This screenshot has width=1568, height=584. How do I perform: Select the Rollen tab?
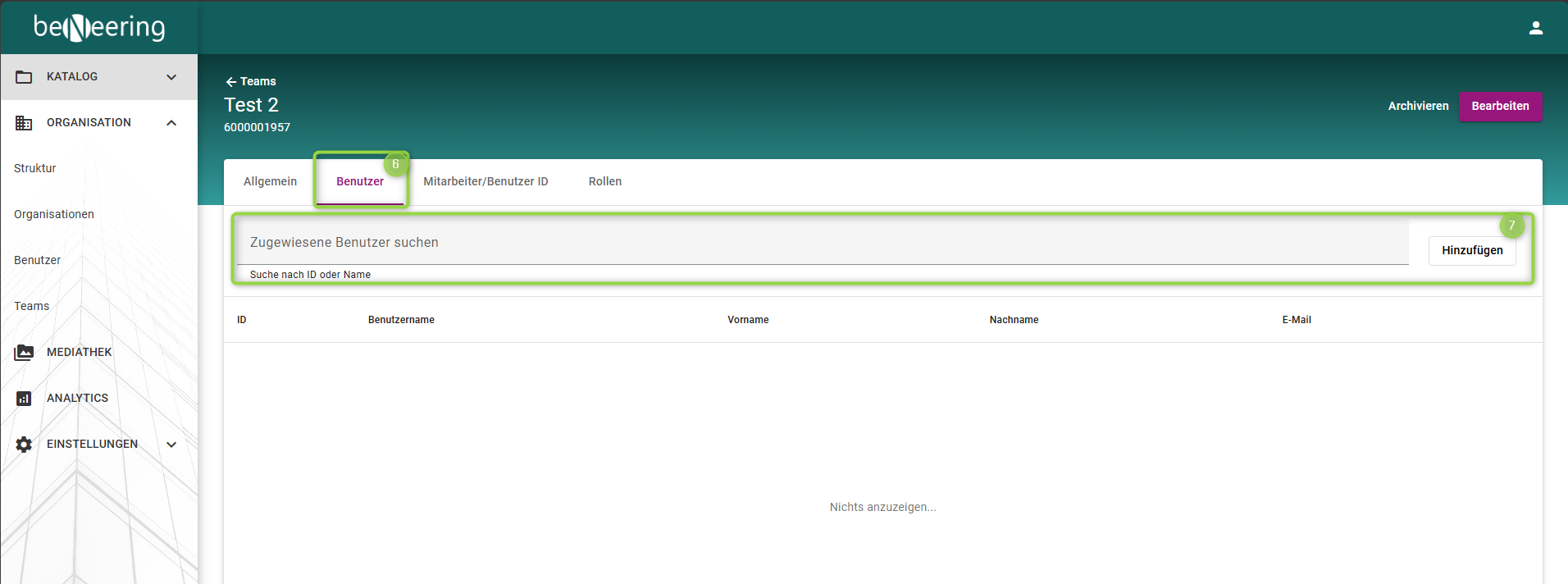point(605,181)
